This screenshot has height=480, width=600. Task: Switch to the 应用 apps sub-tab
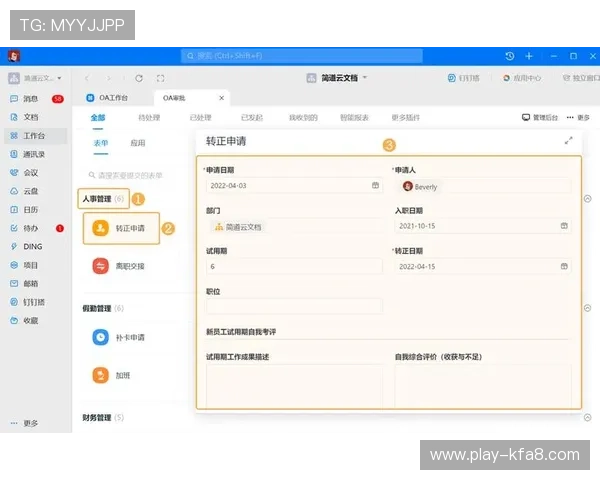coord(138,143)
